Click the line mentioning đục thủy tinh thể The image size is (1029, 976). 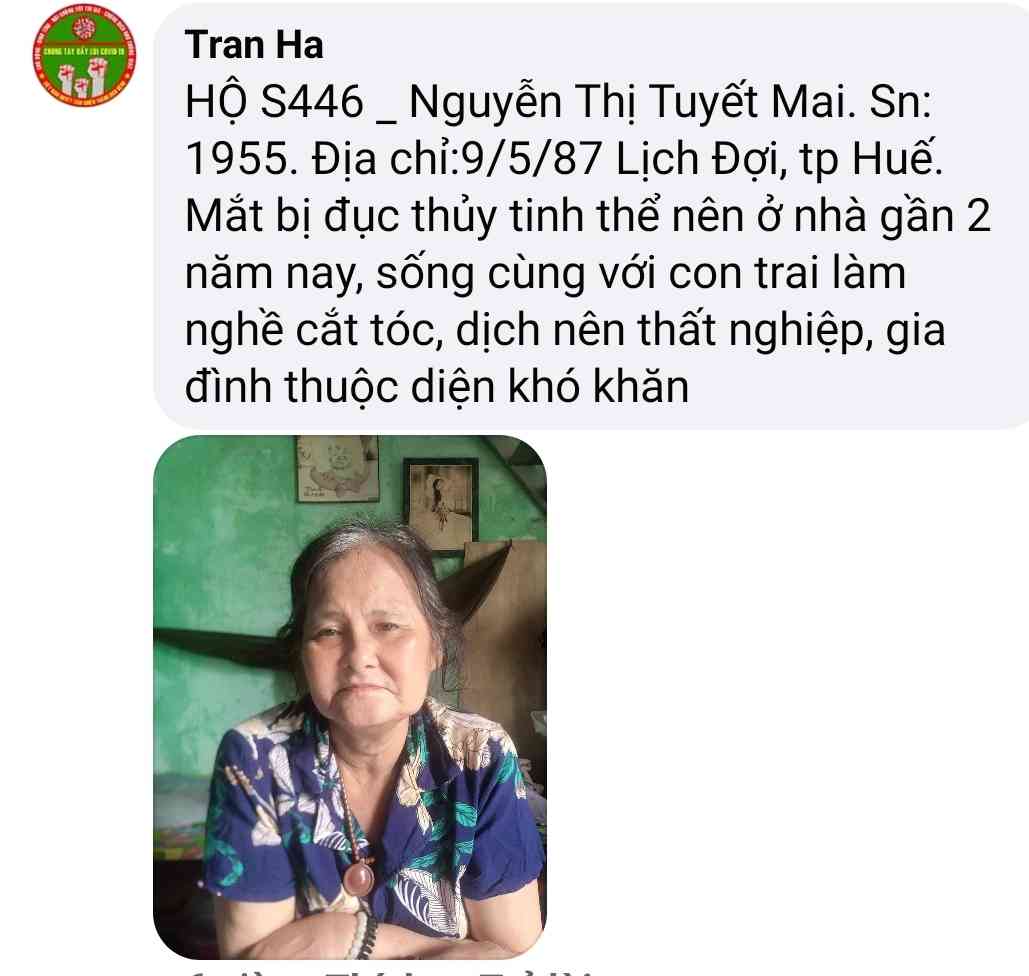(587, 216)
